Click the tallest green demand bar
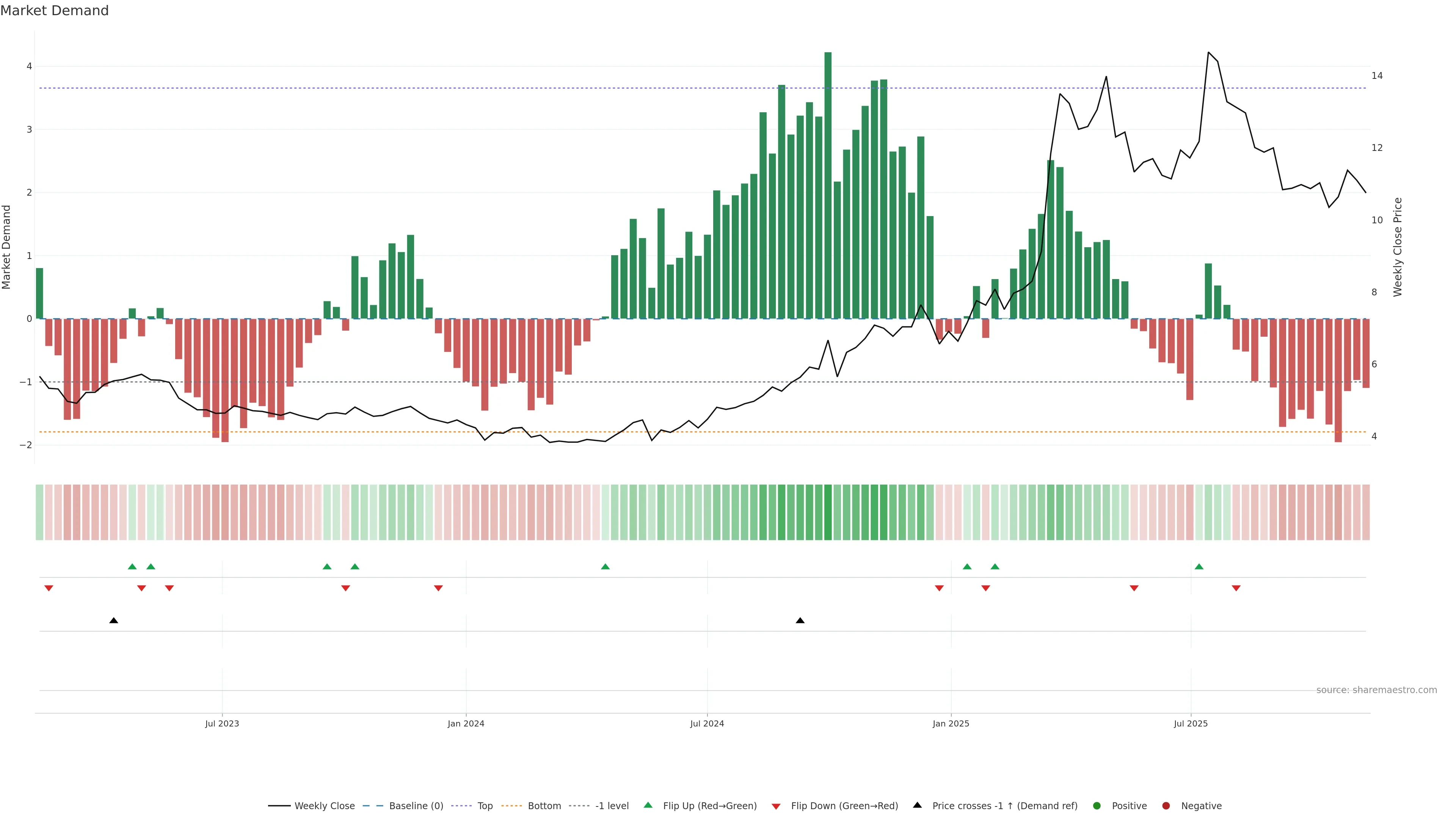The height and width of the screenshot is (819, 1456). [828, 187]
